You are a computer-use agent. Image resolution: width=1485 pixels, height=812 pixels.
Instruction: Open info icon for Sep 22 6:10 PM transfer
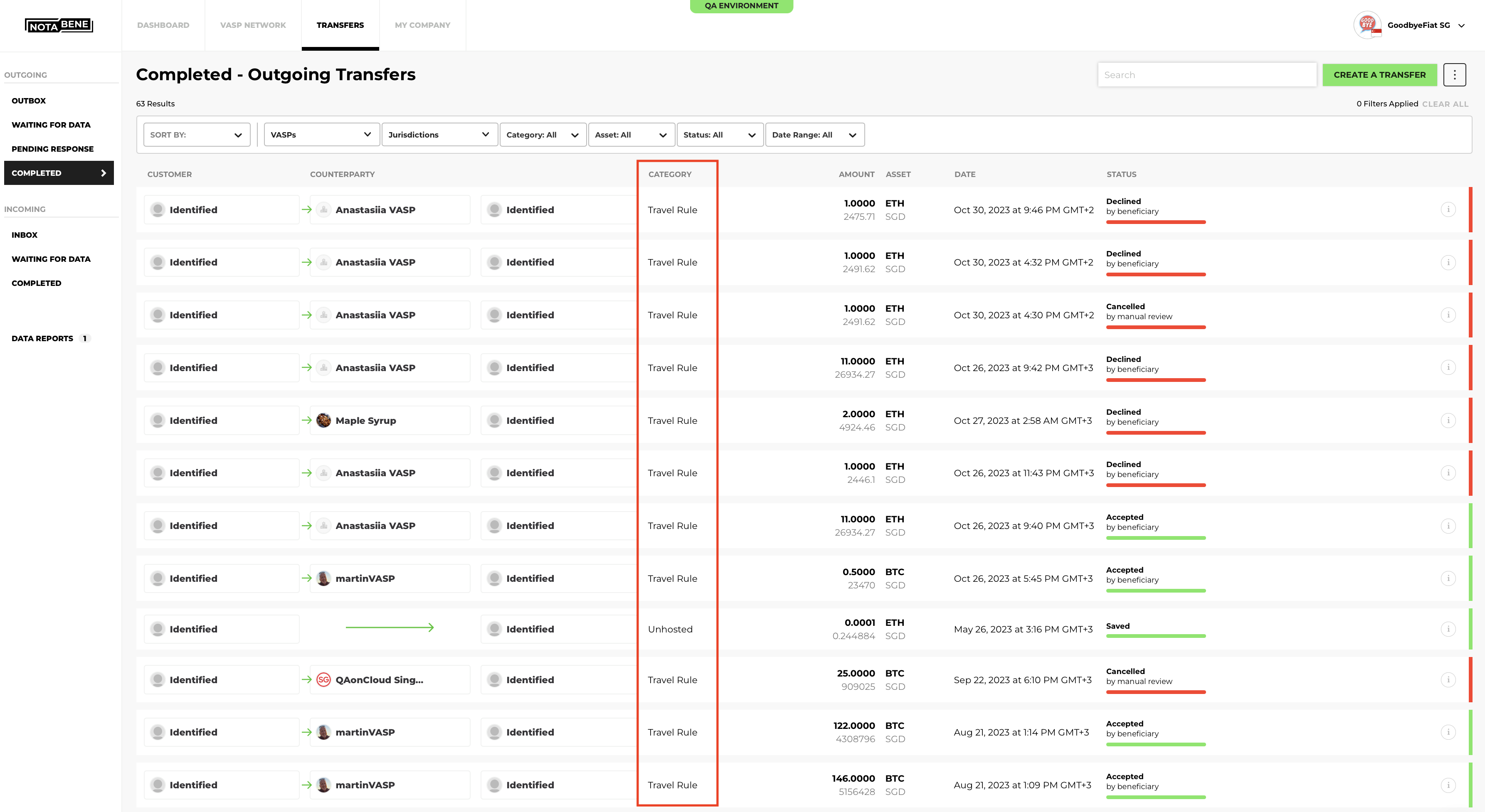click(1448, 679)
